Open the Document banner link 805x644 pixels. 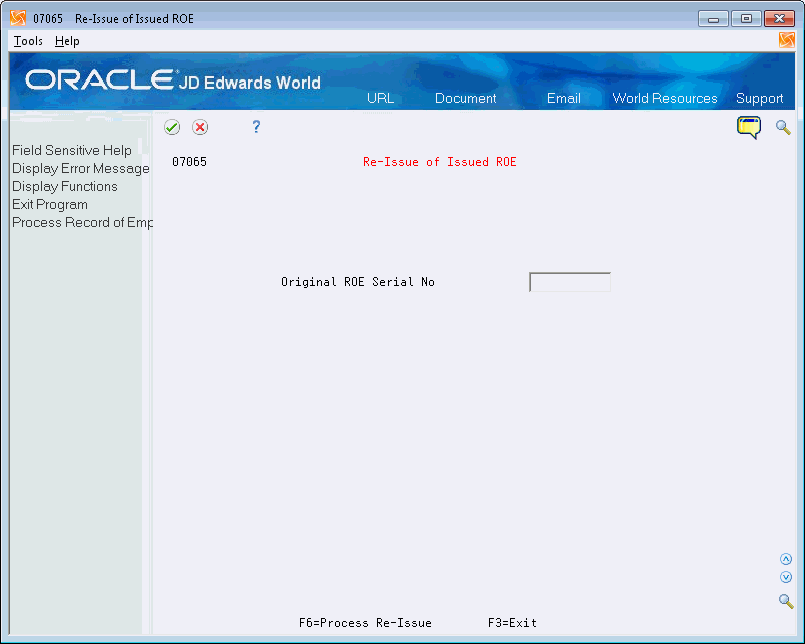point(466,98)
